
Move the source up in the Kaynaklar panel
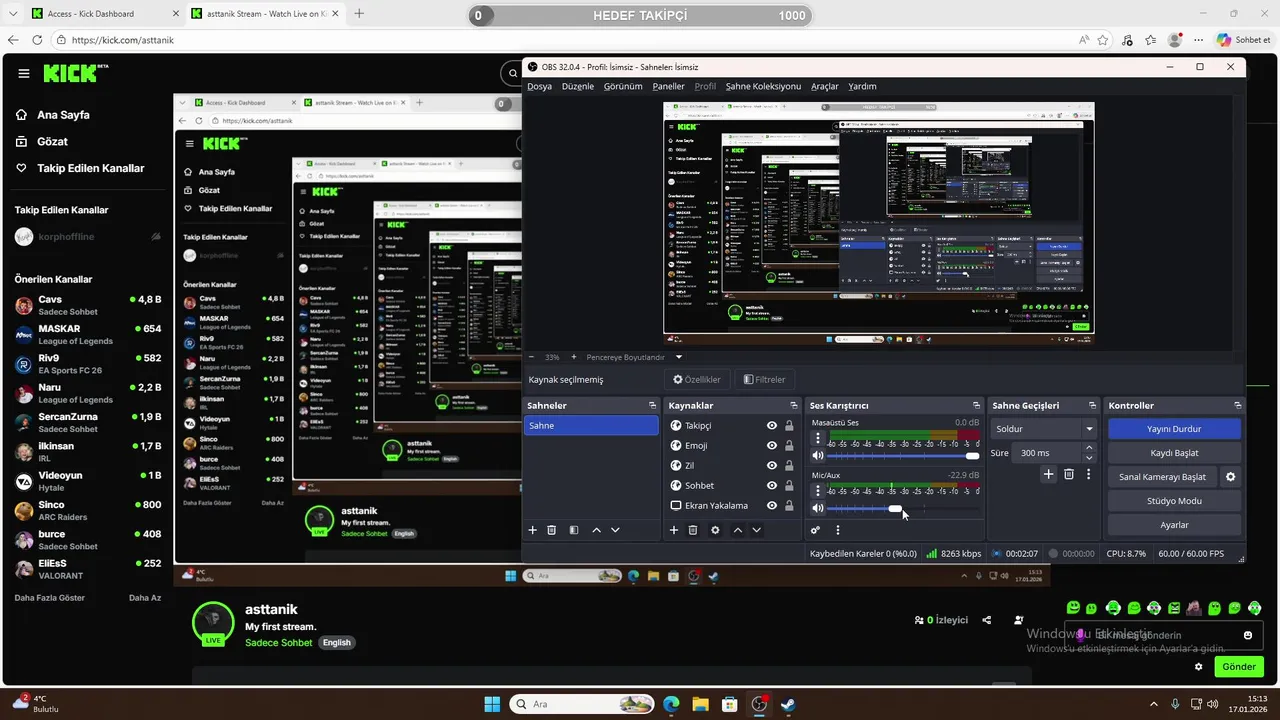[738, 530]
